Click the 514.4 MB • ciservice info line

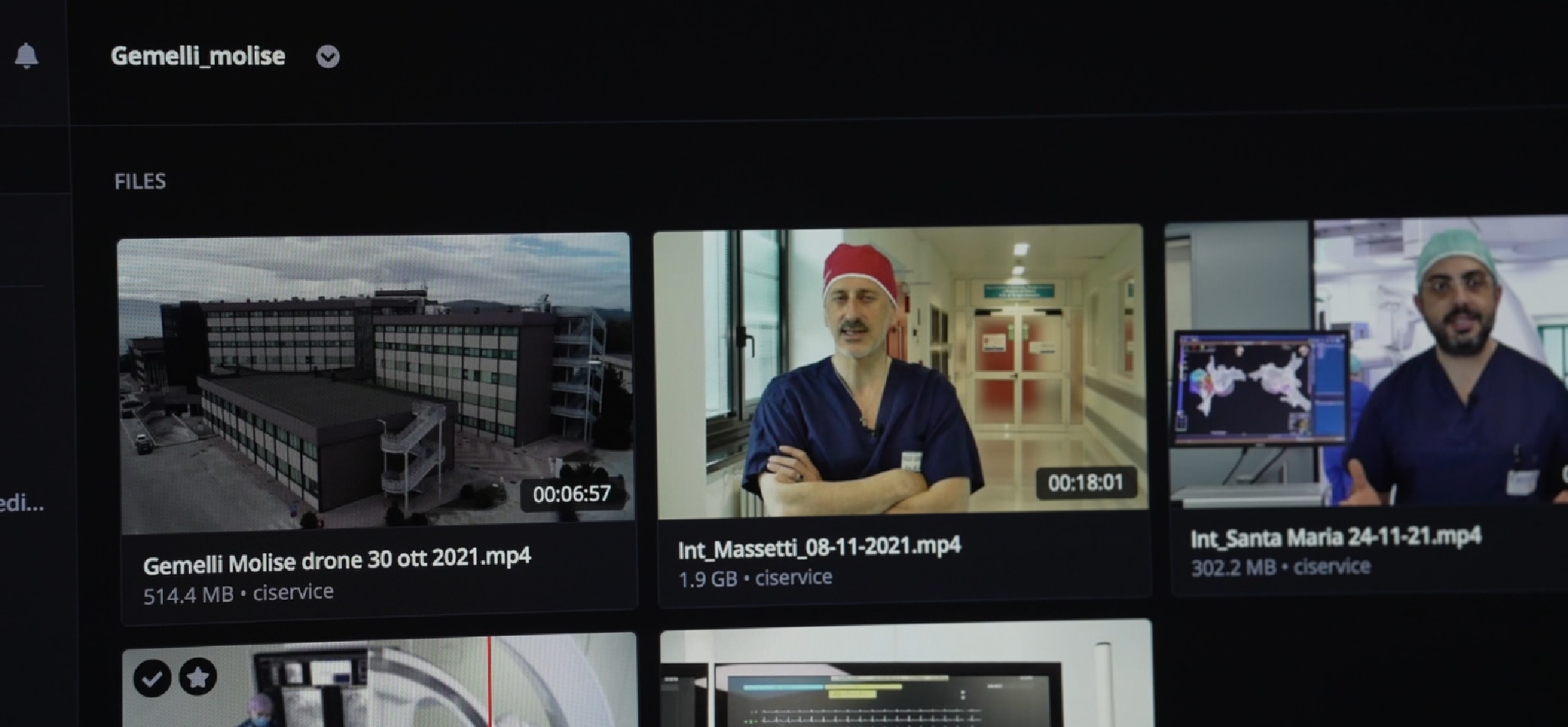coord(238,593)
